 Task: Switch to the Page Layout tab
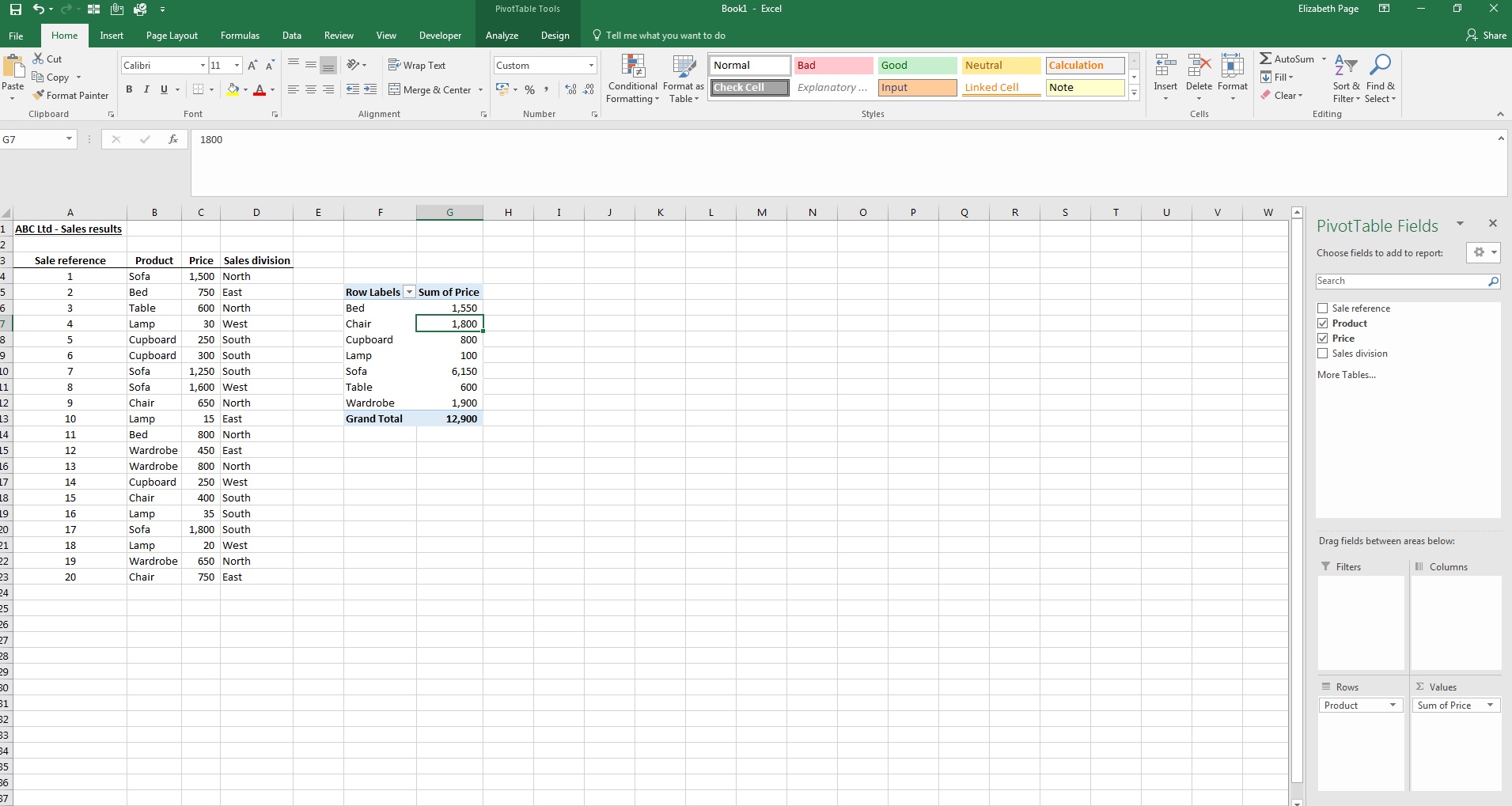[172, 36]
